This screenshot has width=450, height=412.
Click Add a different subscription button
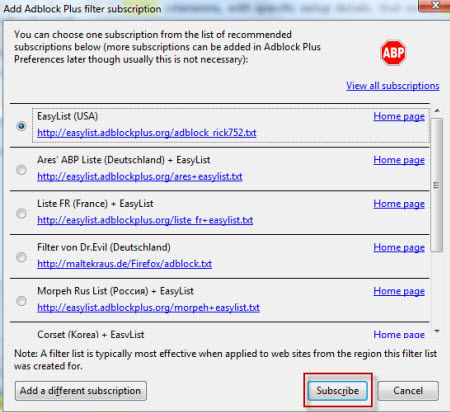(81, 391)
